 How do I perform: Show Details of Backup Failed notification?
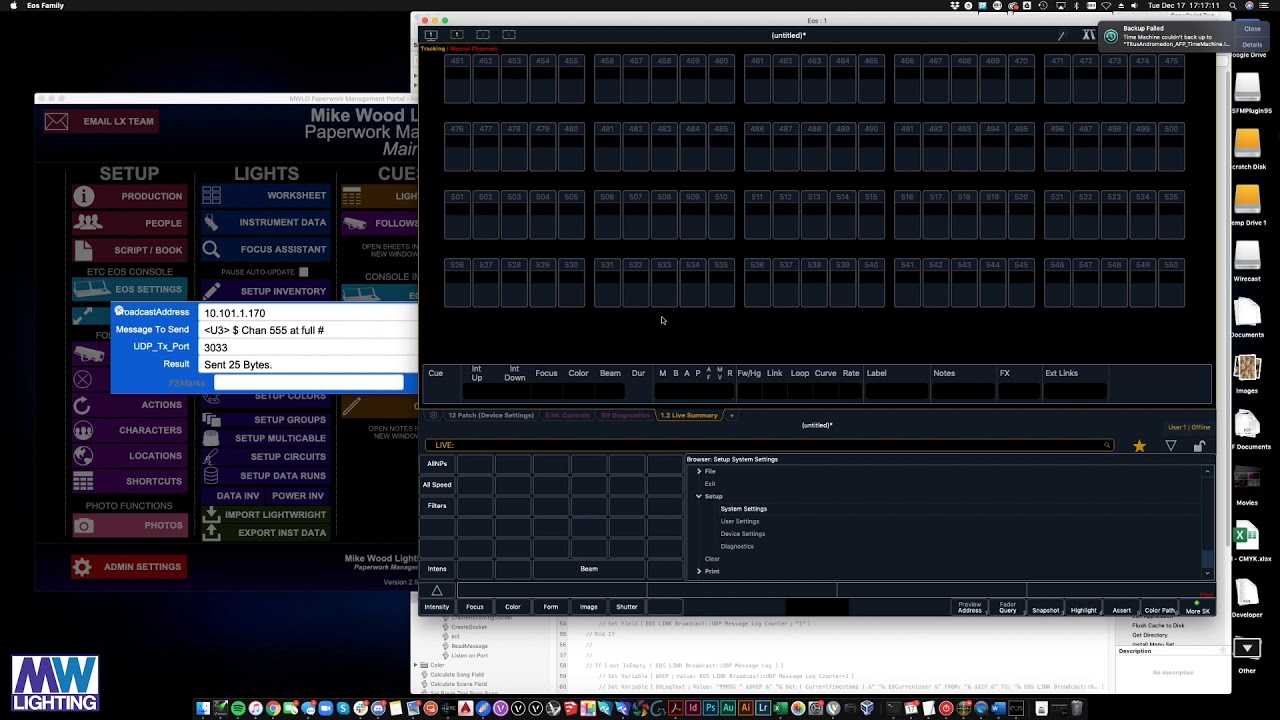1252,45
